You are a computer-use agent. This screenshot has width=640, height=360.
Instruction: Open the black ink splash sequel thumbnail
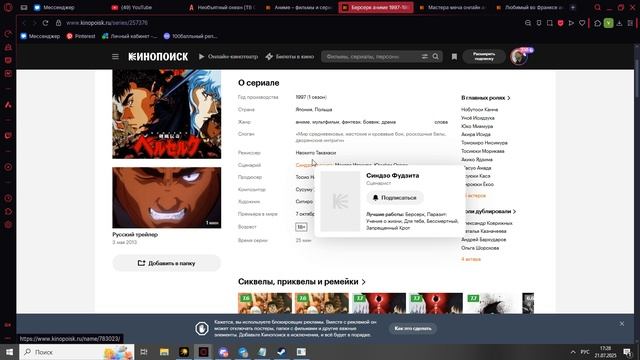coord(493,303)
